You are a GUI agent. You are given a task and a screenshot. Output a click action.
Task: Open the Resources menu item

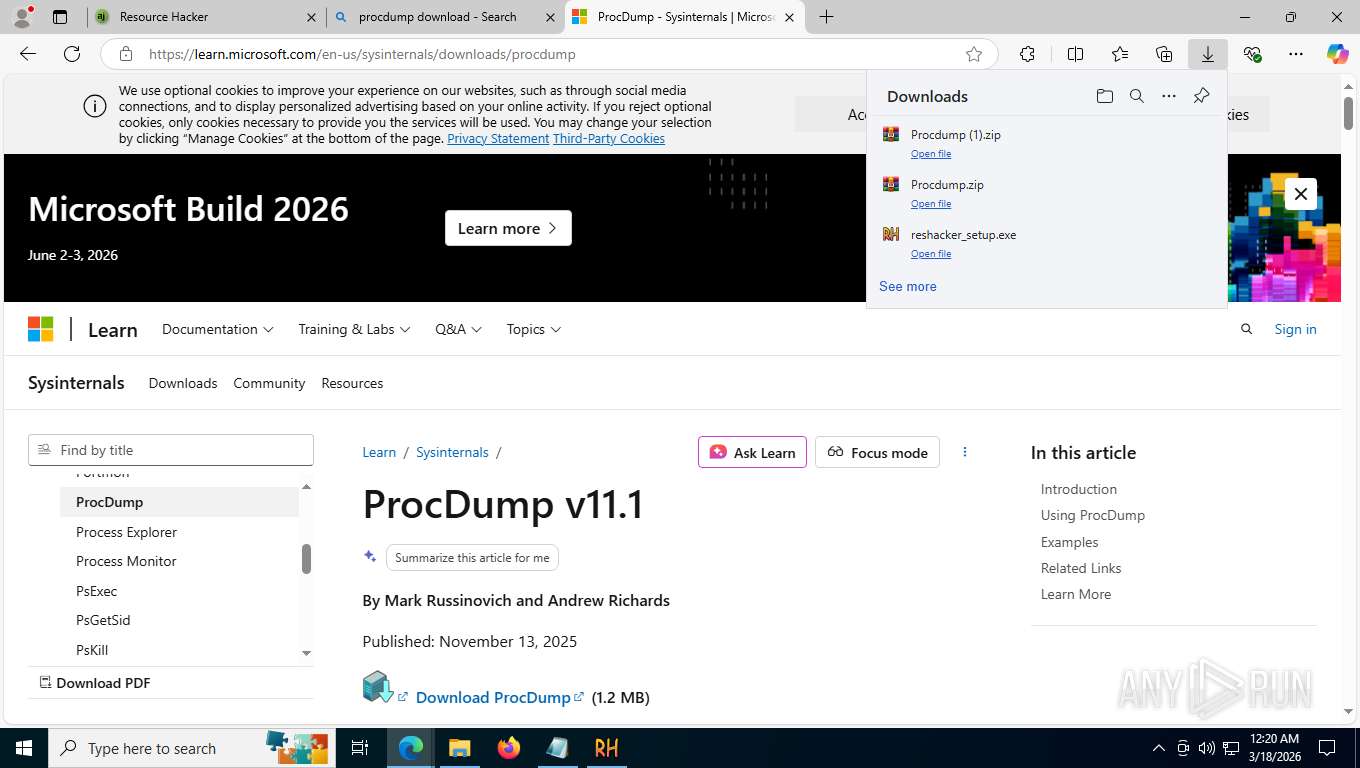pyautogui.click(x=352, y=383)
